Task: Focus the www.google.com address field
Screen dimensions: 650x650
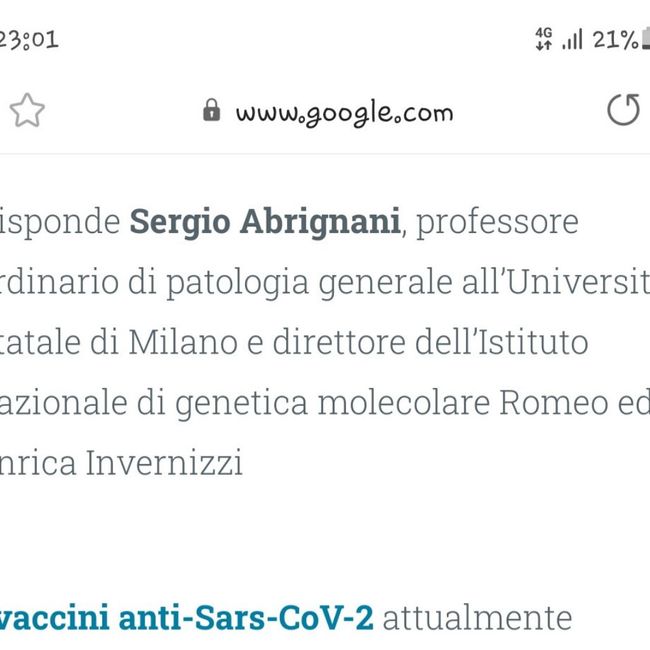Action: (x=344, y=112)
